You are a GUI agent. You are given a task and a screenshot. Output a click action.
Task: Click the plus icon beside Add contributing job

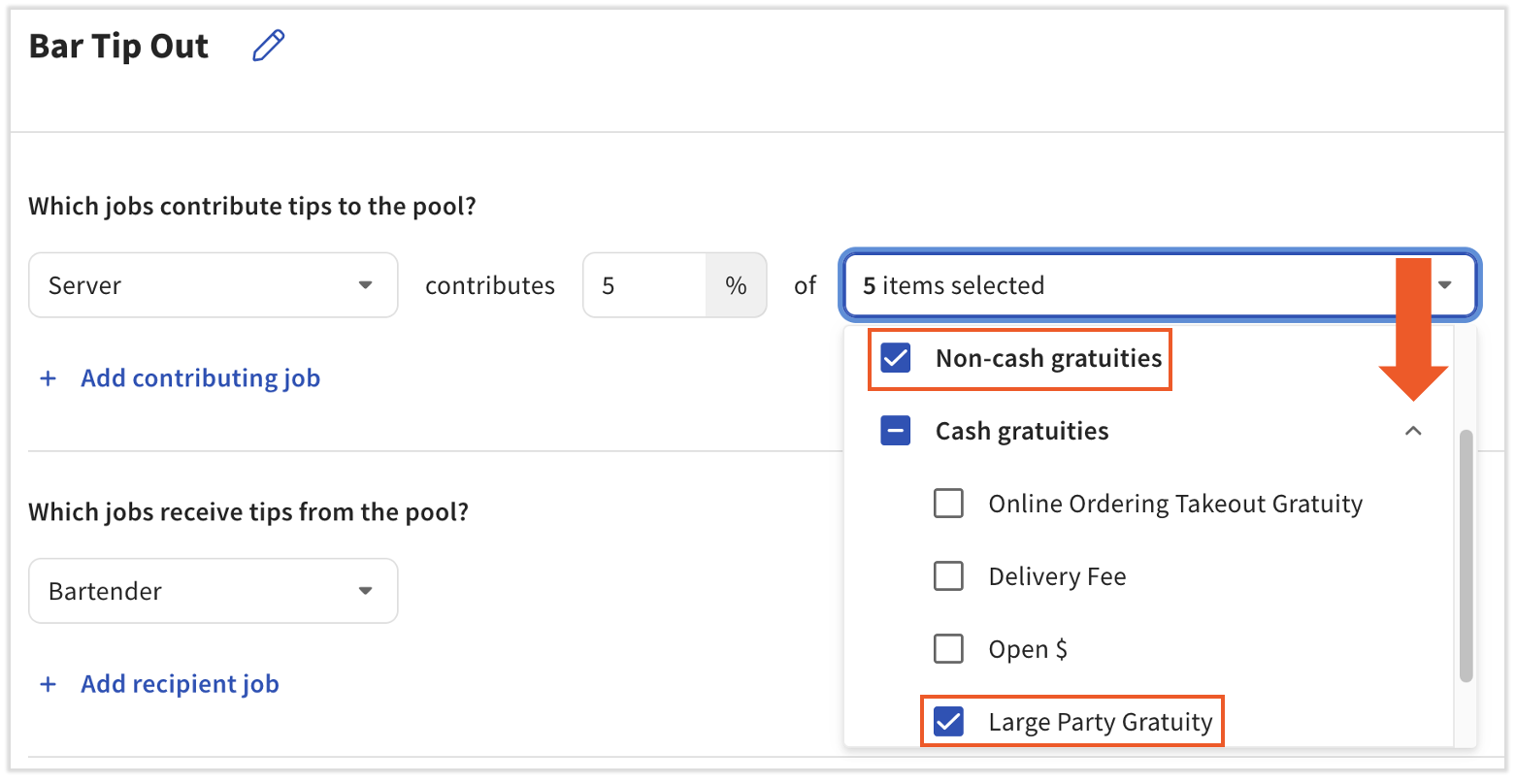[49, 378]
